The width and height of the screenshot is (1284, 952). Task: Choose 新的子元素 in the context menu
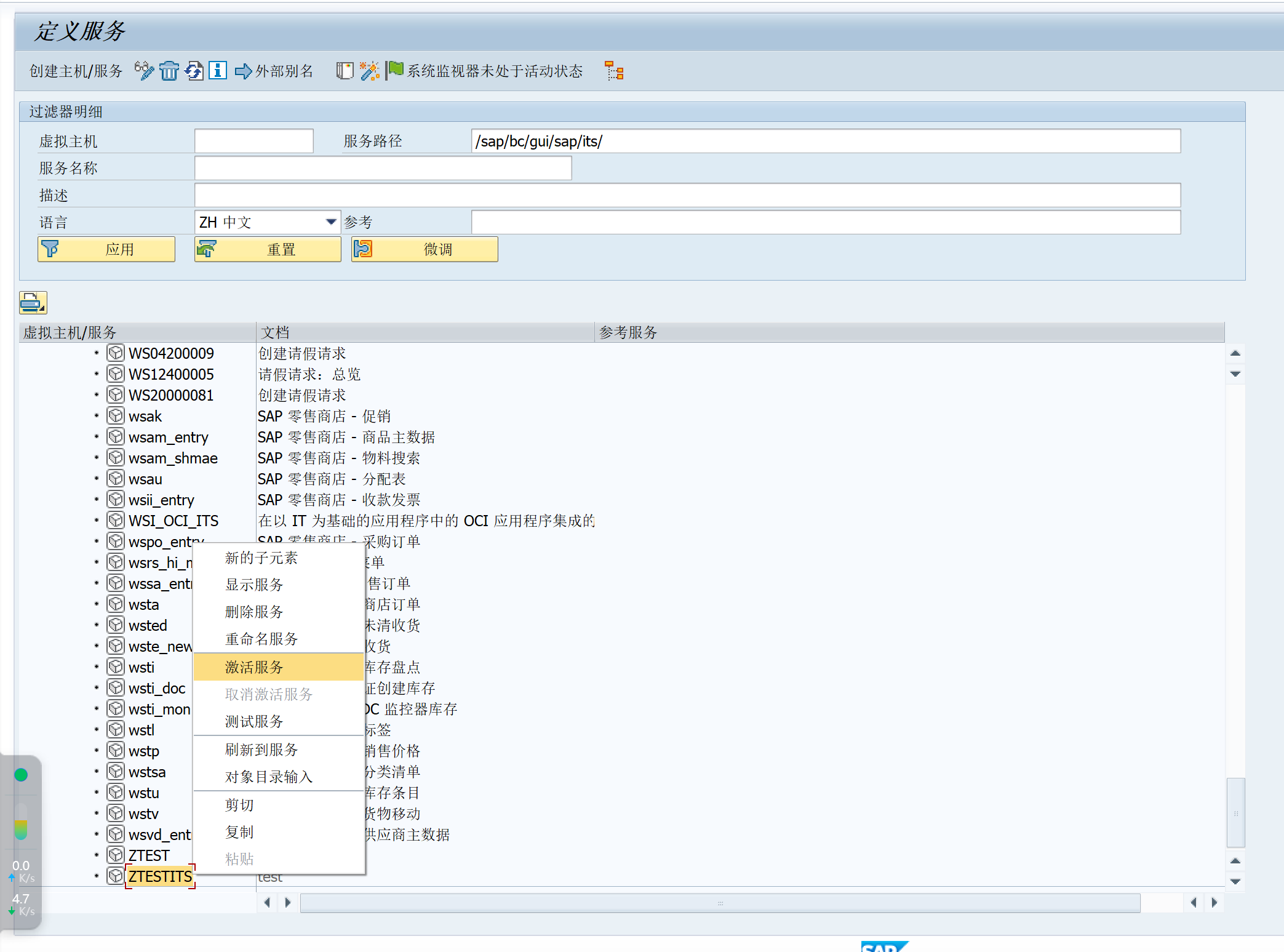click(261, 558)
